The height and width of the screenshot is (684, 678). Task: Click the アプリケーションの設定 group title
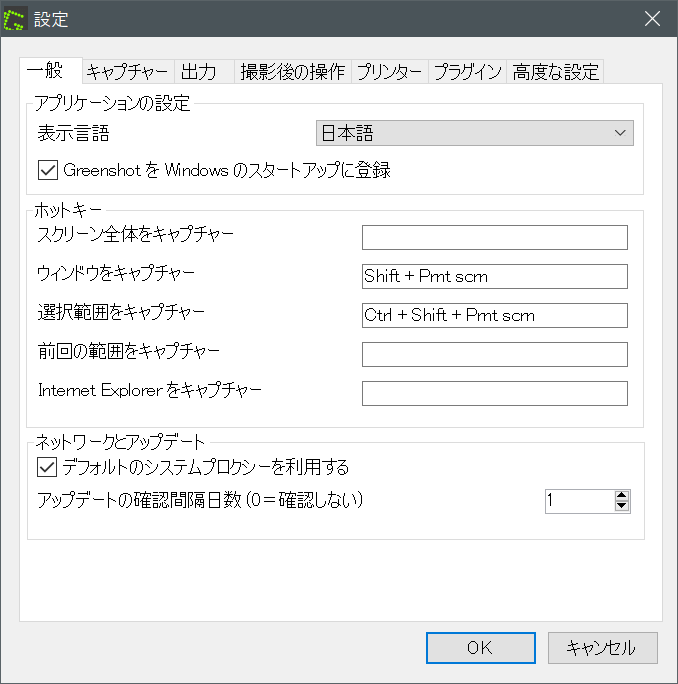pos(112,103)
